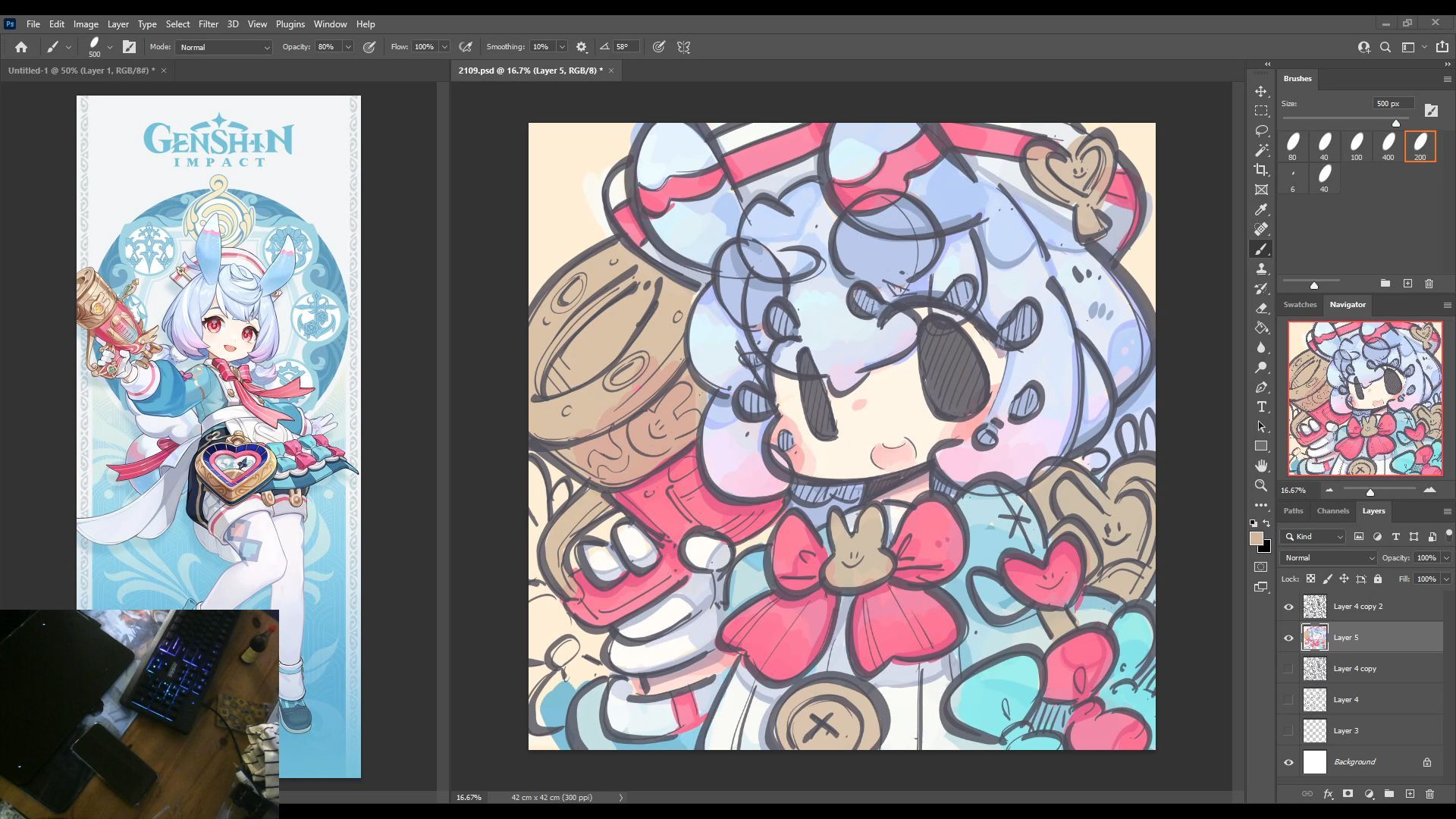Expand layer Fill dropdown
Viewport: 1456px width, 819px height.
pos(1446,579)
